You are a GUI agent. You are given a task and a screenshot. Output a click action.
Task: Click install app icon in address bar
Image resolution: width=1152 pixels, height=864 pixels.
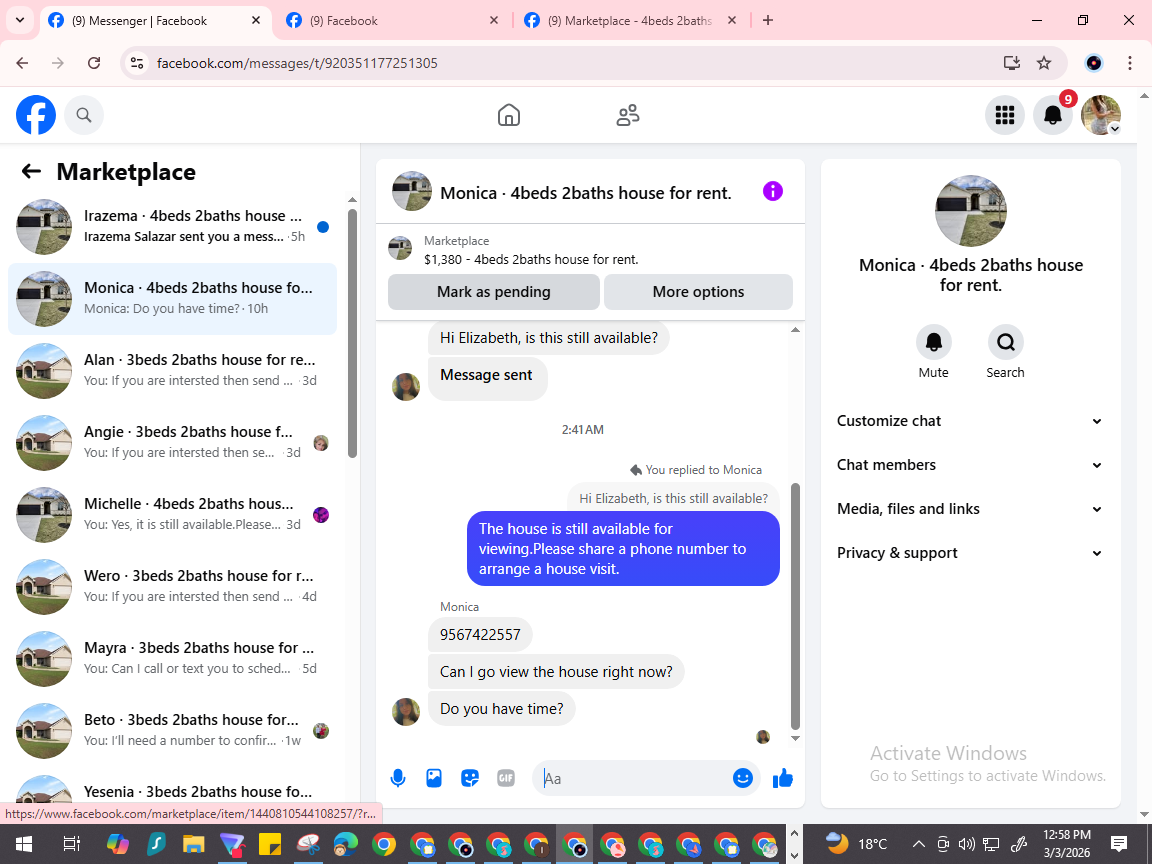coord(1012,63)
